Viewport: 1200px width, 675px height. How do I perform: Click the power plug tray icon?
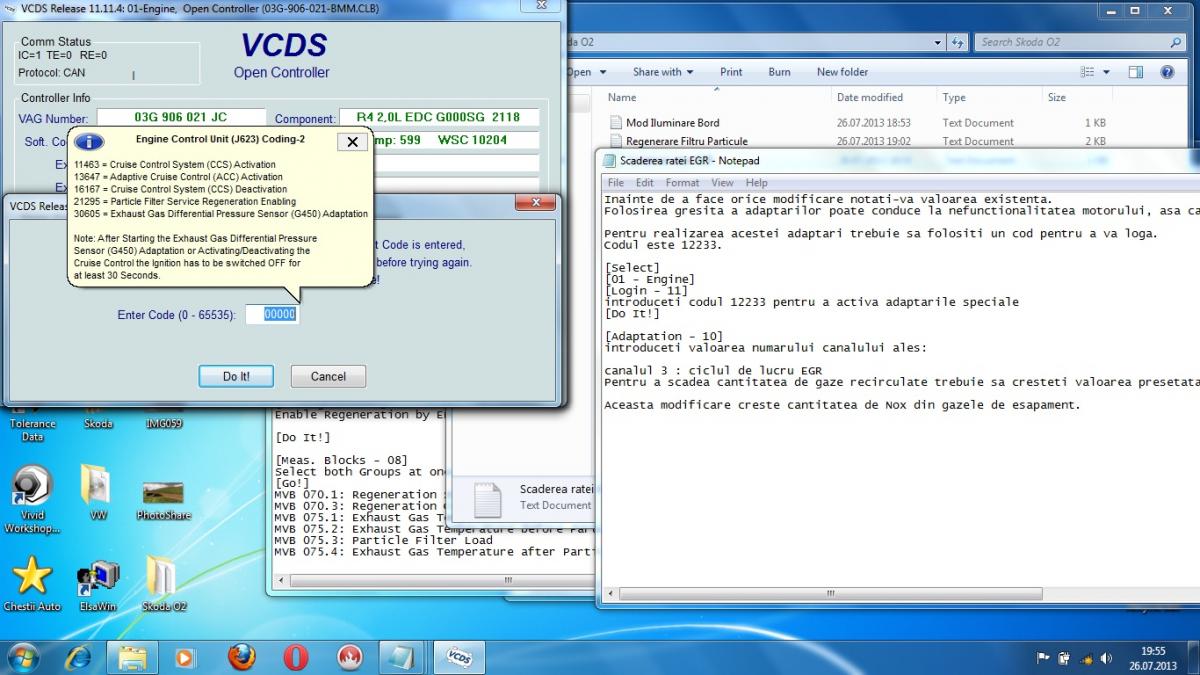pyautogui.click(x=1064, y=658)
